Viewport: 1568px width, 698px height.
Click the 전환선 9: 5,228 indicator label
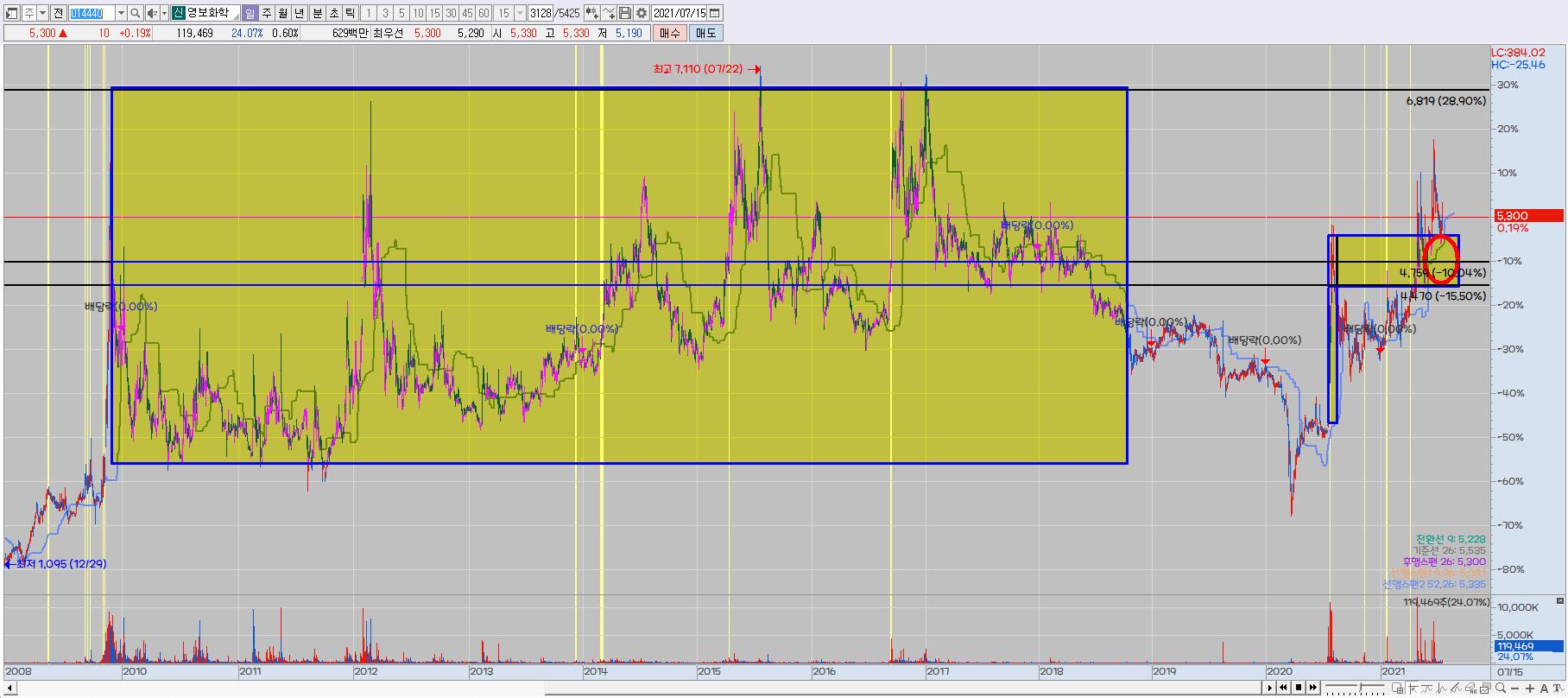click(x=1451, y=539)
